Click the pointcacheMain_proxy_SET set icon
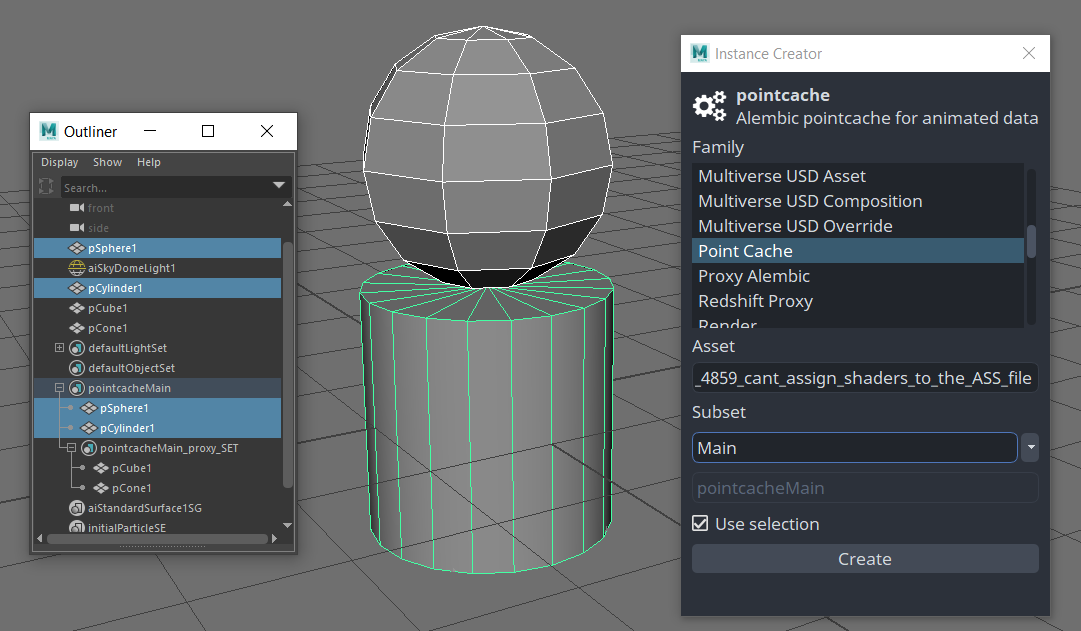 coord(89,448)
